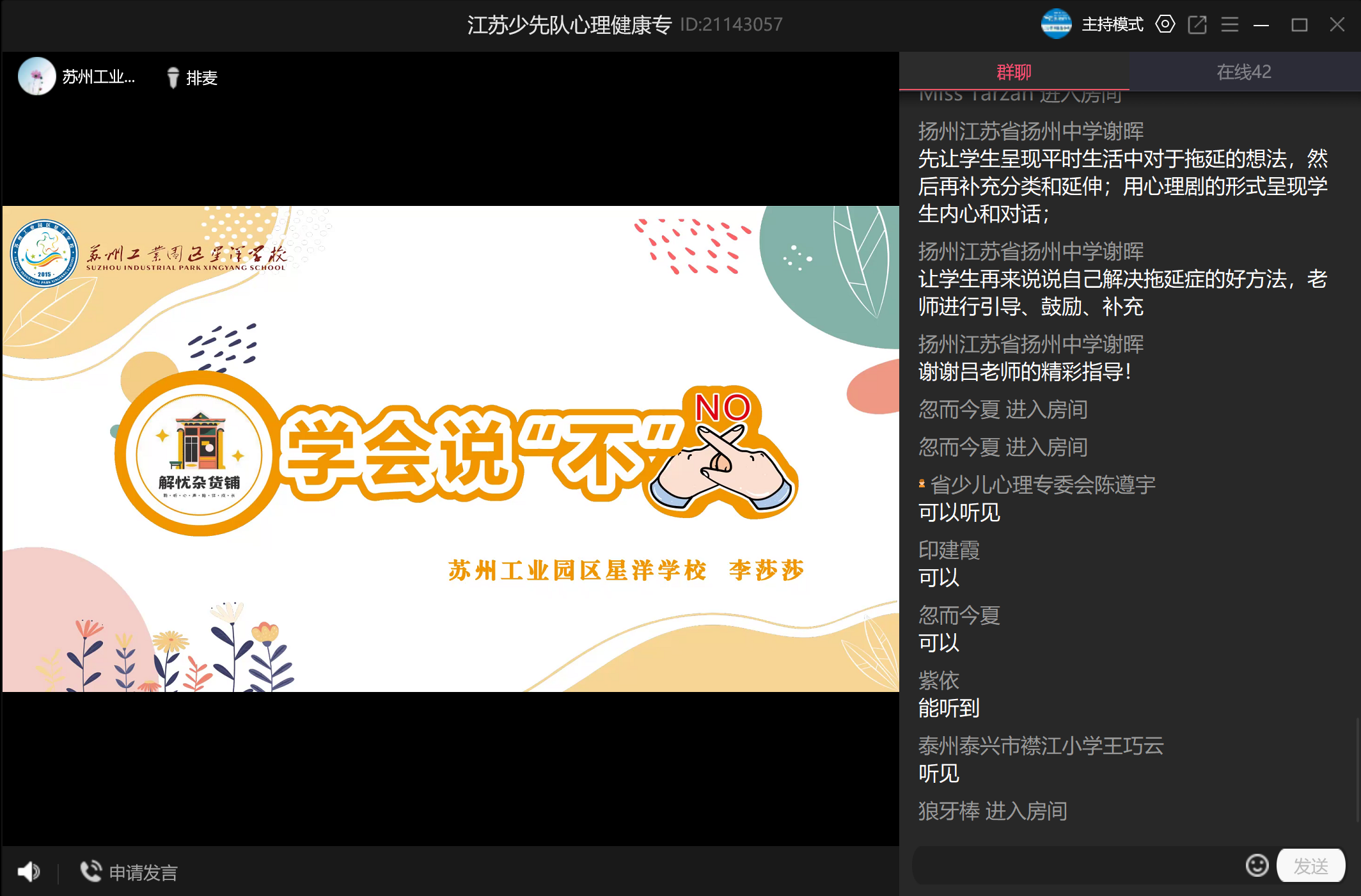Open the emoji picker in chat

[1256, 866]
